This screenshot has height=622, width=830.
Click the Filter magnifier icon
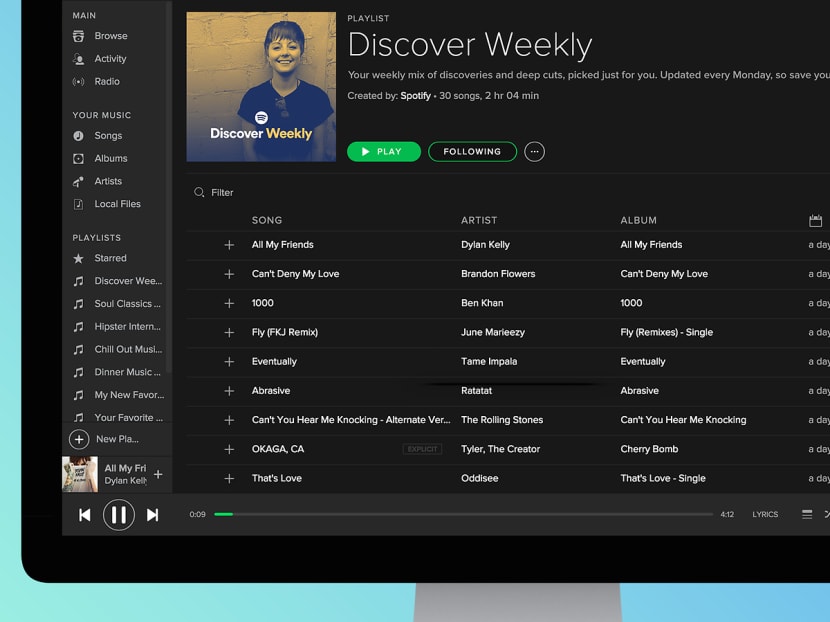[x=199, y=192]
